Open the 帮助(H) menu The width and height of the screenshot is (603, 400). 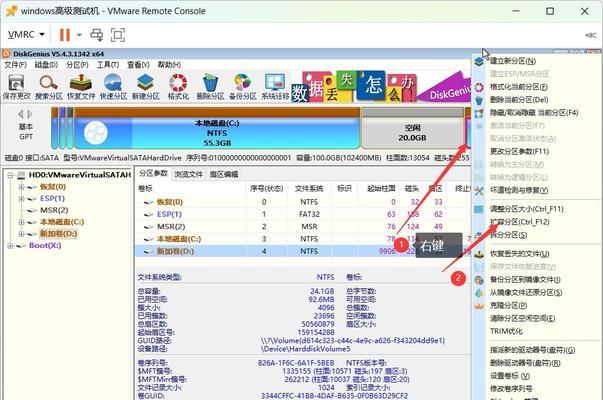pyautogui.click(x=169, y=65)
